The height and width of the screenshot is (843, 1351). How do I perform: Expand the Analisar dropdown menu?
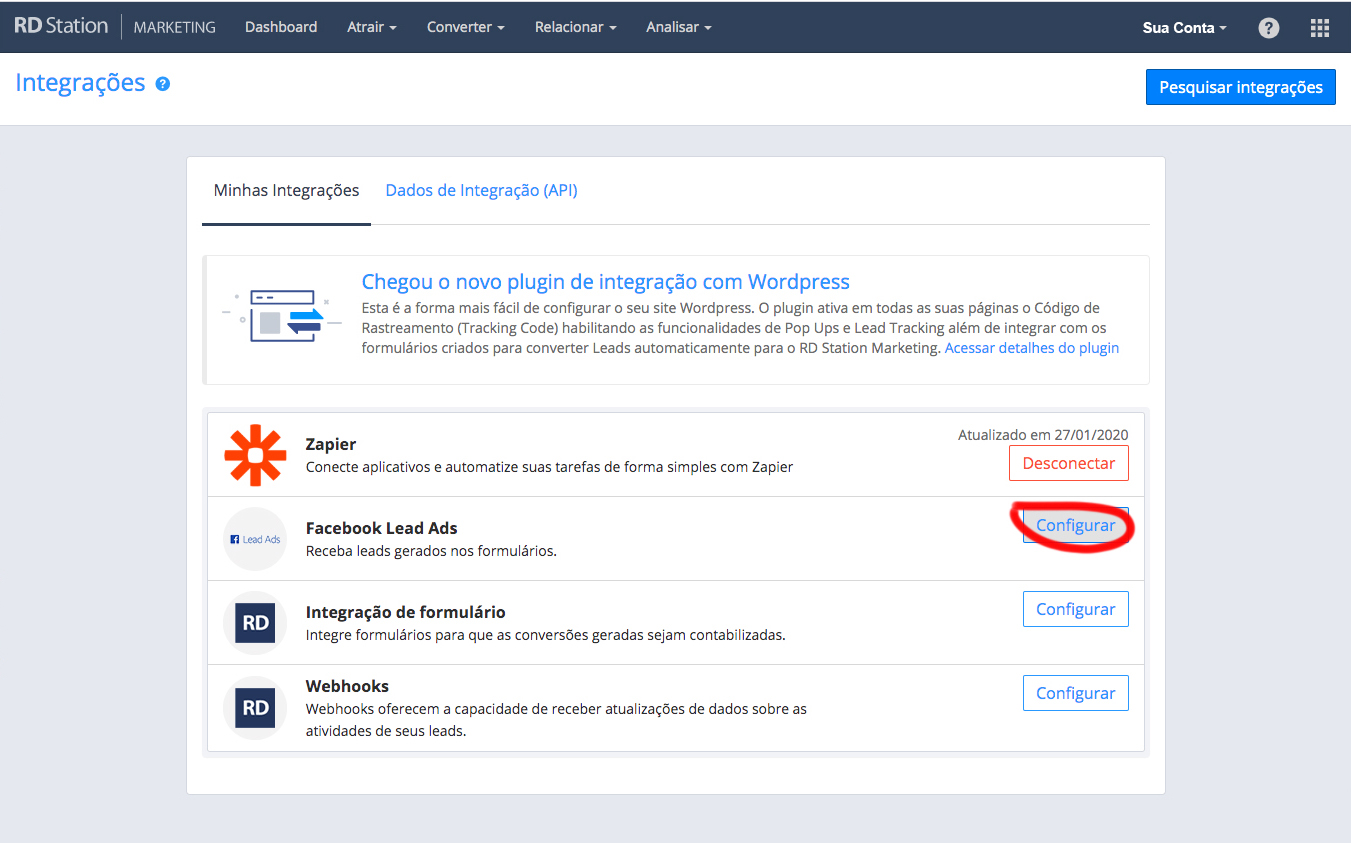(x=678, y=27)
